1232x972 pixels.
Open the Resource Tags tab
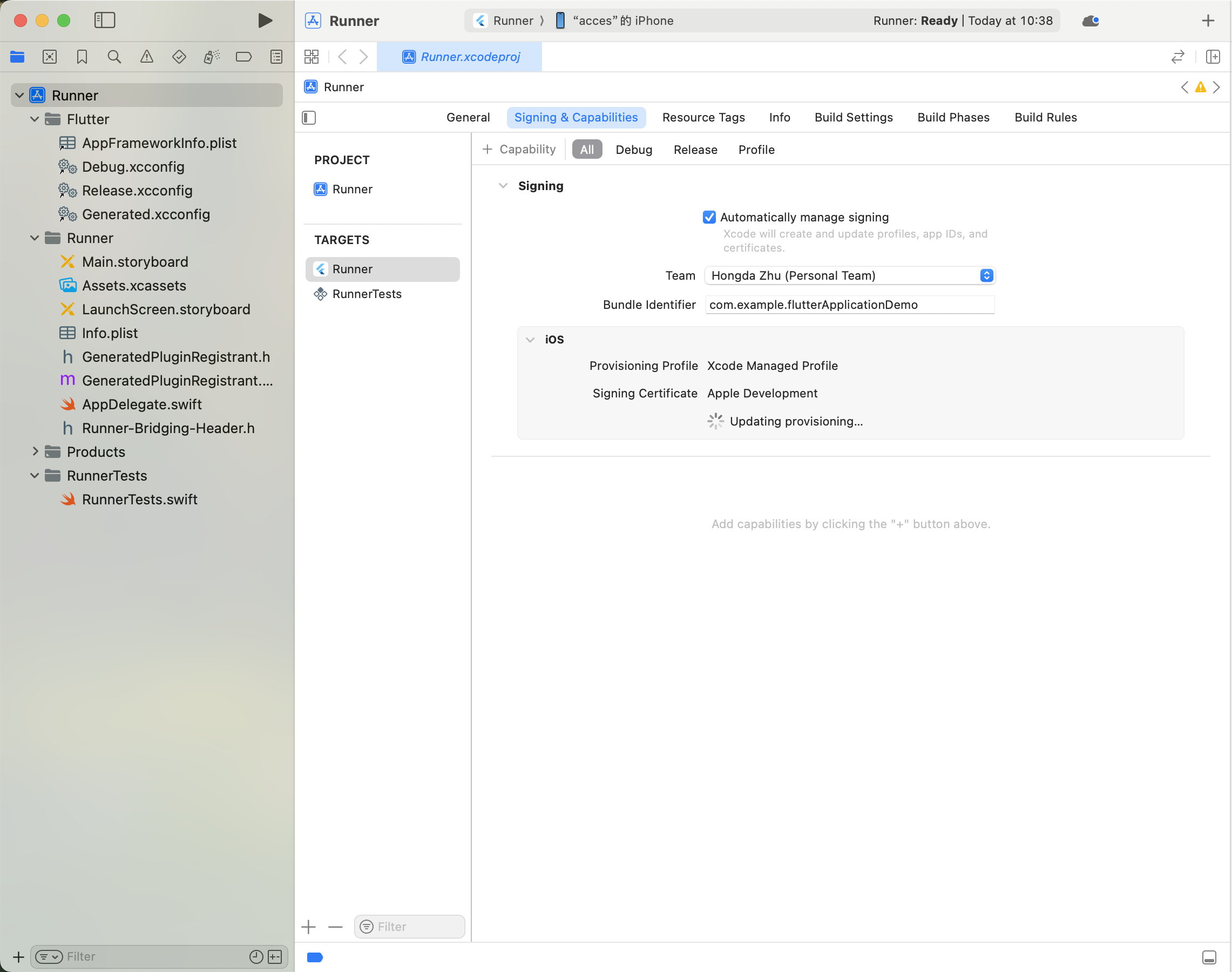pyautogui.click(x=703, y=118)
